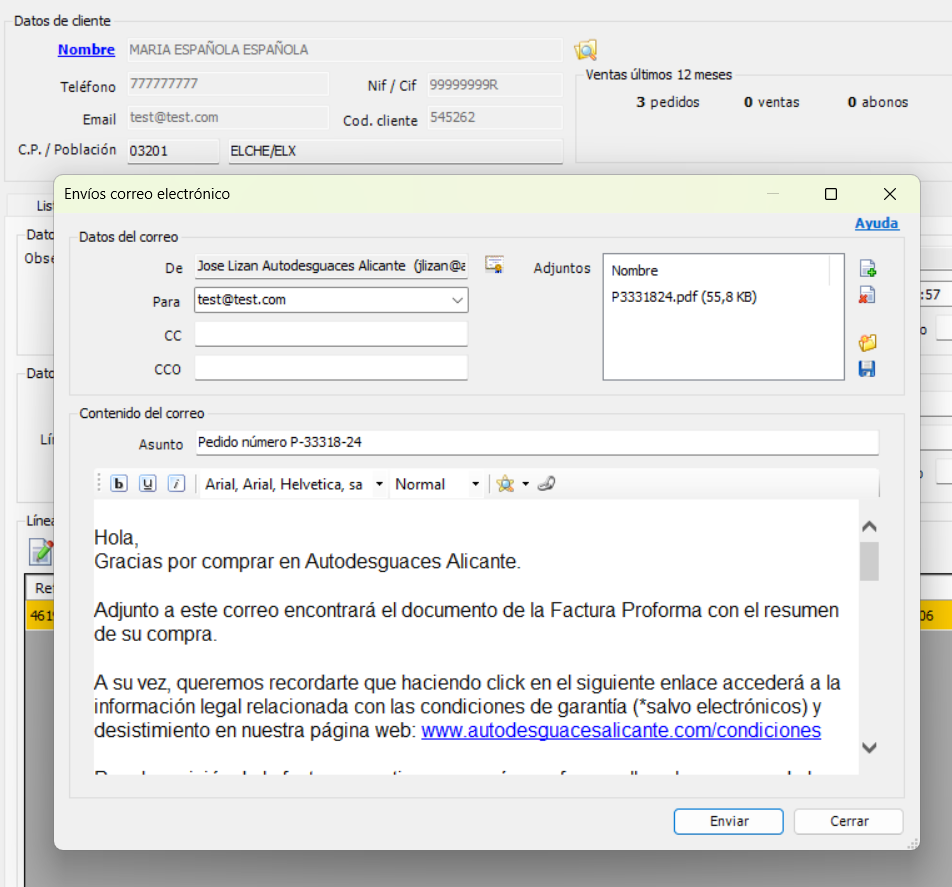Click the sender account icon beside De
952x887 pixels.
tap(494, 265)
